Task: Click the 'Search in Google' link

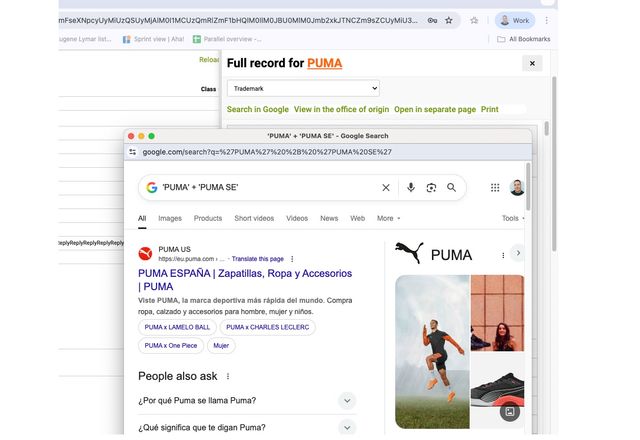Action: pyautogui.click(x=257, y=109)
